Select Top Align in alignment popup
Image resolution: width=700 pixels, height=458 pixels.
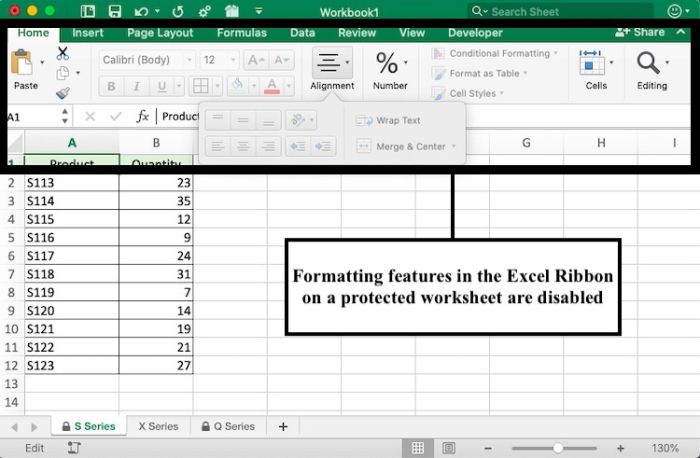click(218, 120)
